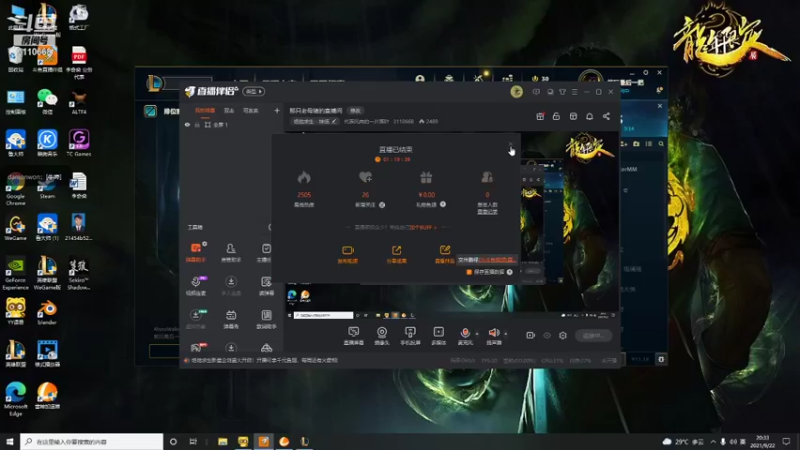This screenshot has height=450, width=800.
Task: Open streaming settings gear
Action: 563,335
